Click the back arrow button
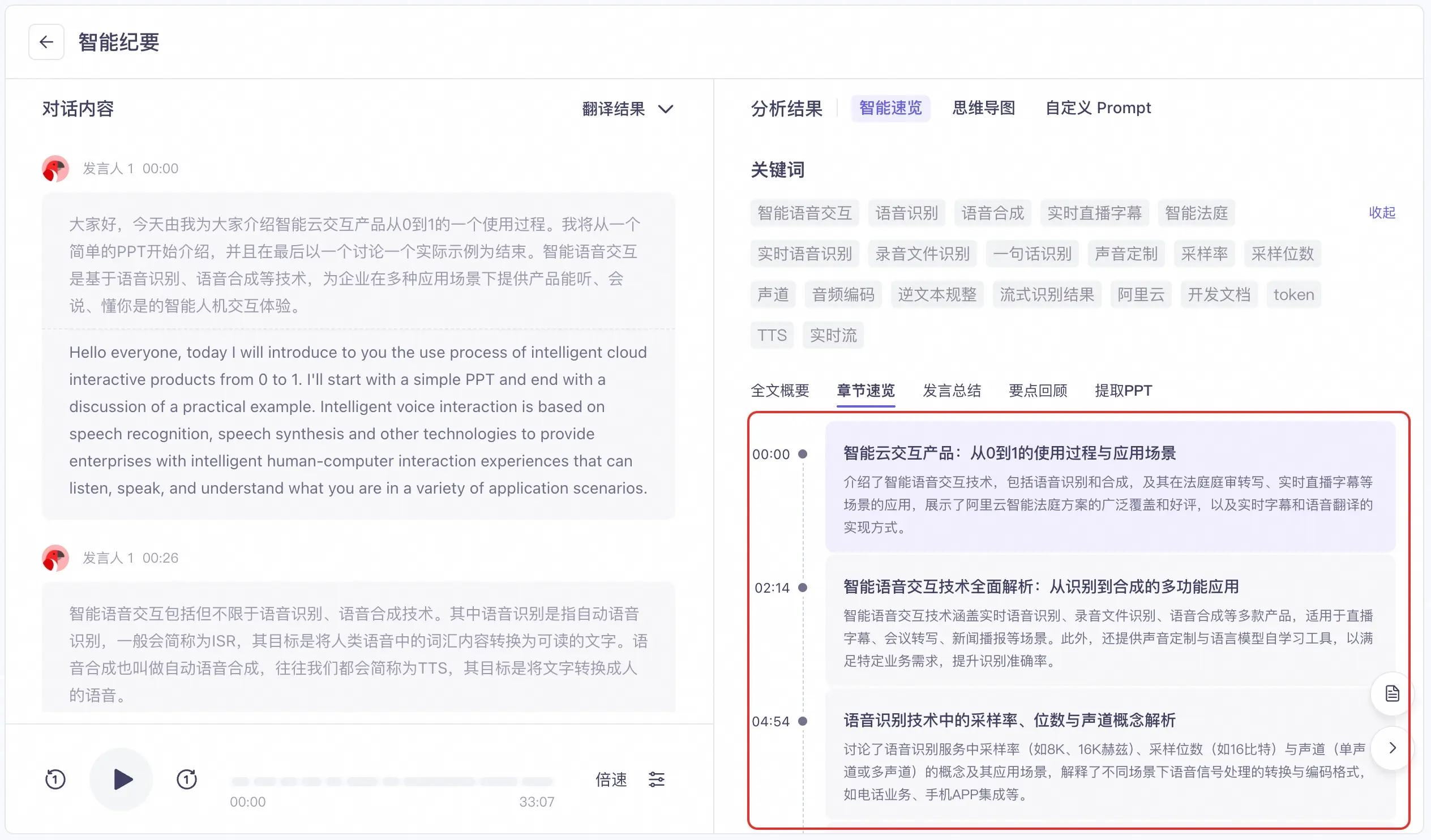 [46, 42]
